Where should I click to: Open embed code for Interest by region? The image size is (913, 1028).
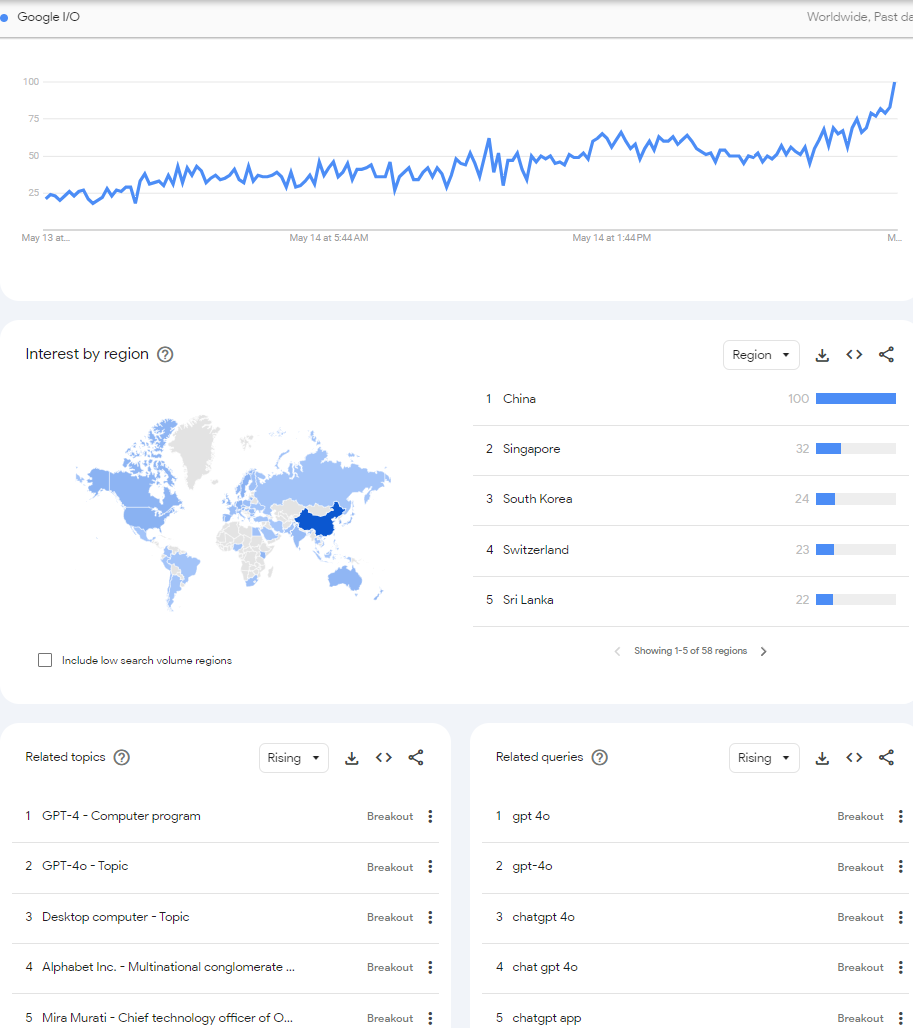[854, 355]
